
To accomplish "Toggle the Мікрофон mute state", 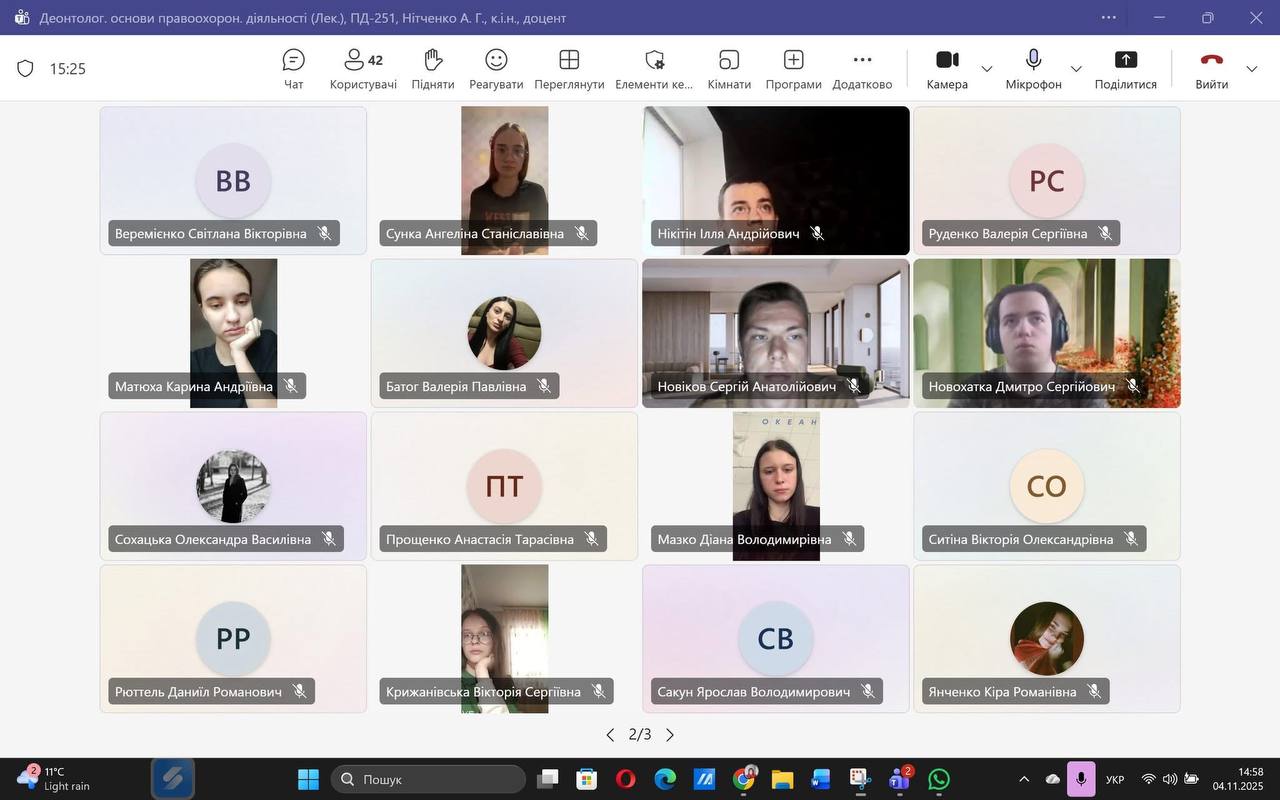I will click(1033, 69).
